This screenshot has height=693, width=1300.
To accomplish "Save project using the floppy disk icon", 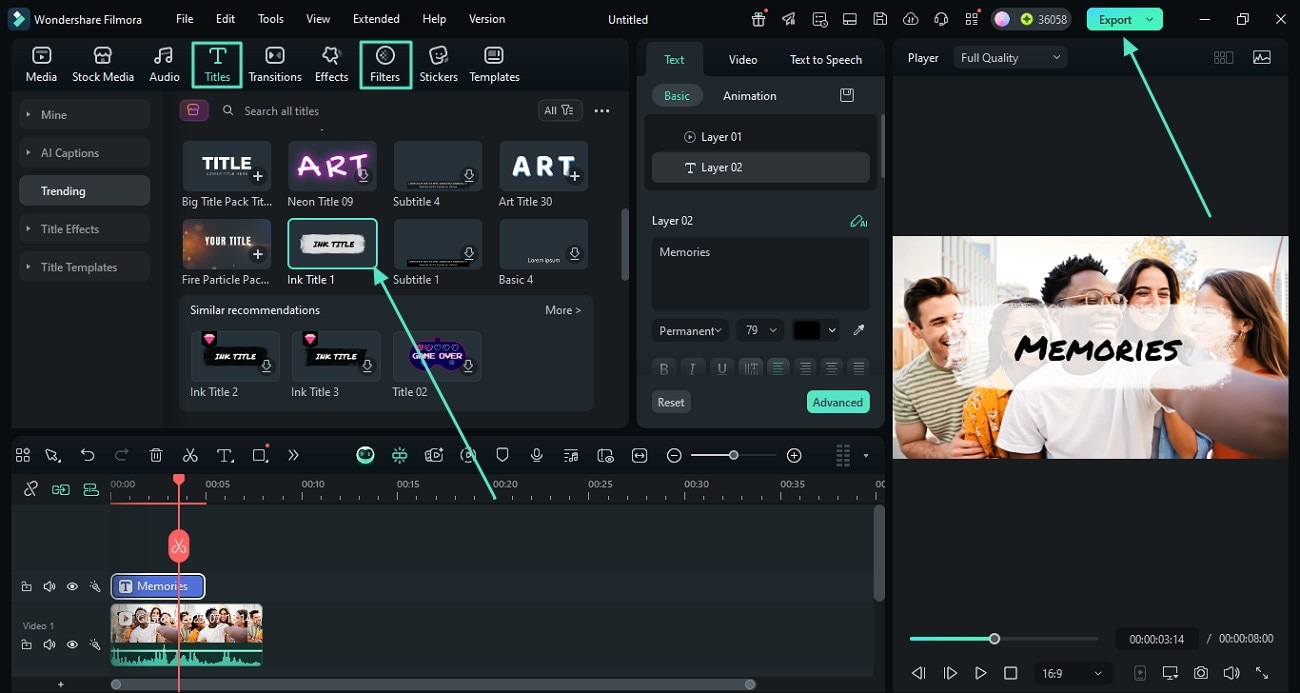I will tap(880, 19).
